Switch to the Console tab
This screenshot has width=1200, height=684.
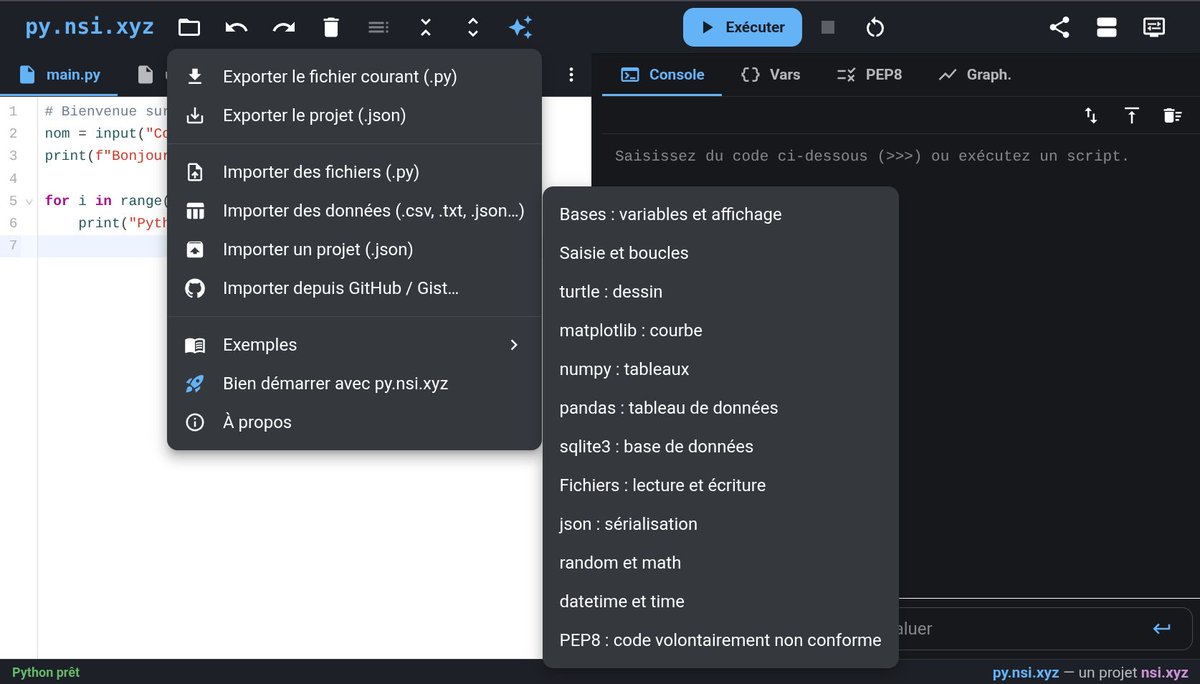(x=662, y=75)
